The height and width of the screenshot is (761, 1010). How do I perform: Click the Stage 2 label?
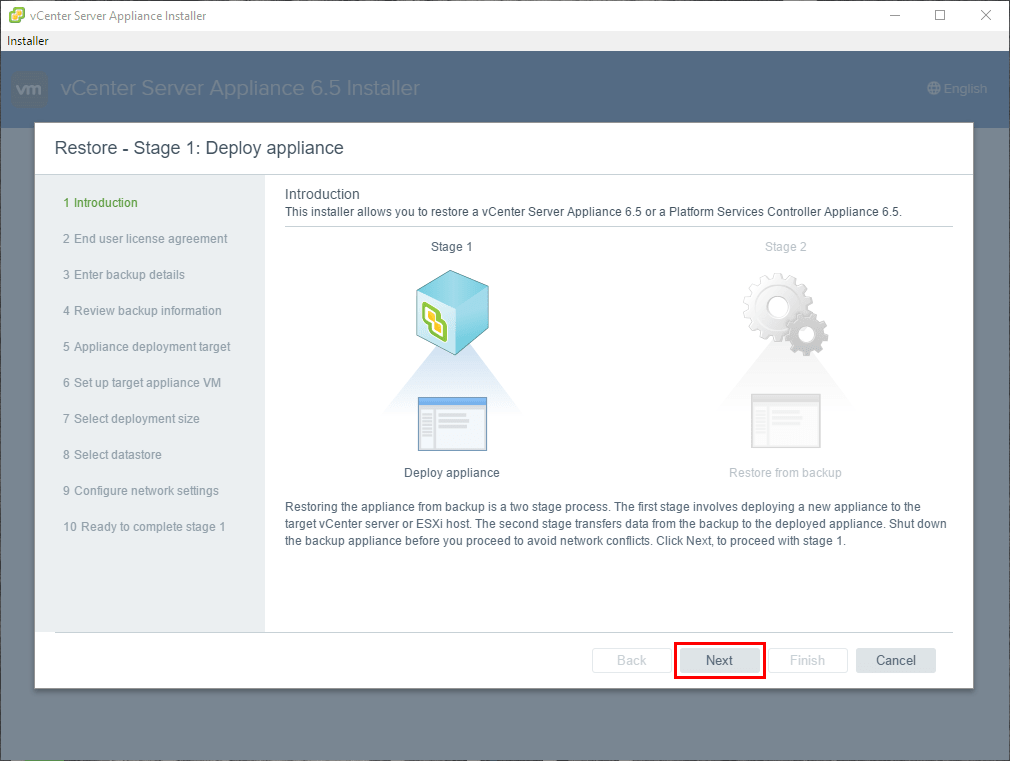click(x=785, y=247)
